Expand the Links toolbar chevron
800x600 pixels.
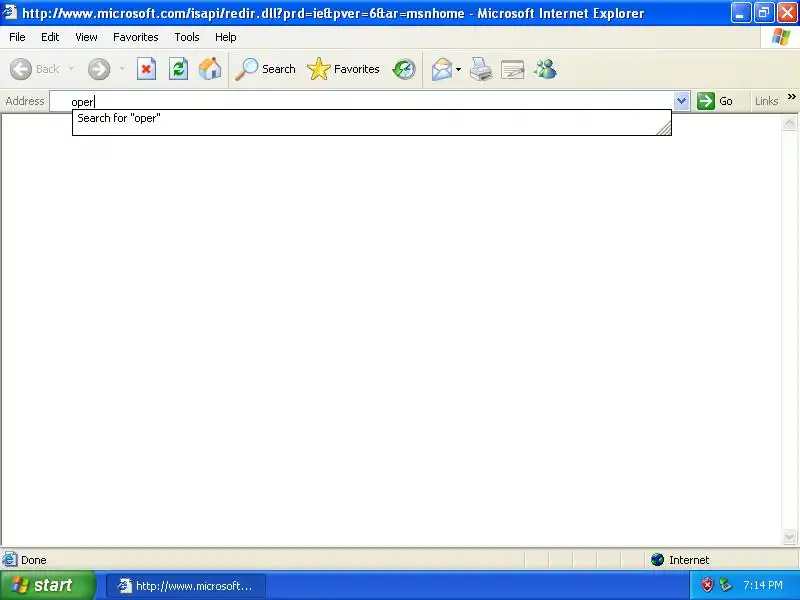[792, 96]
